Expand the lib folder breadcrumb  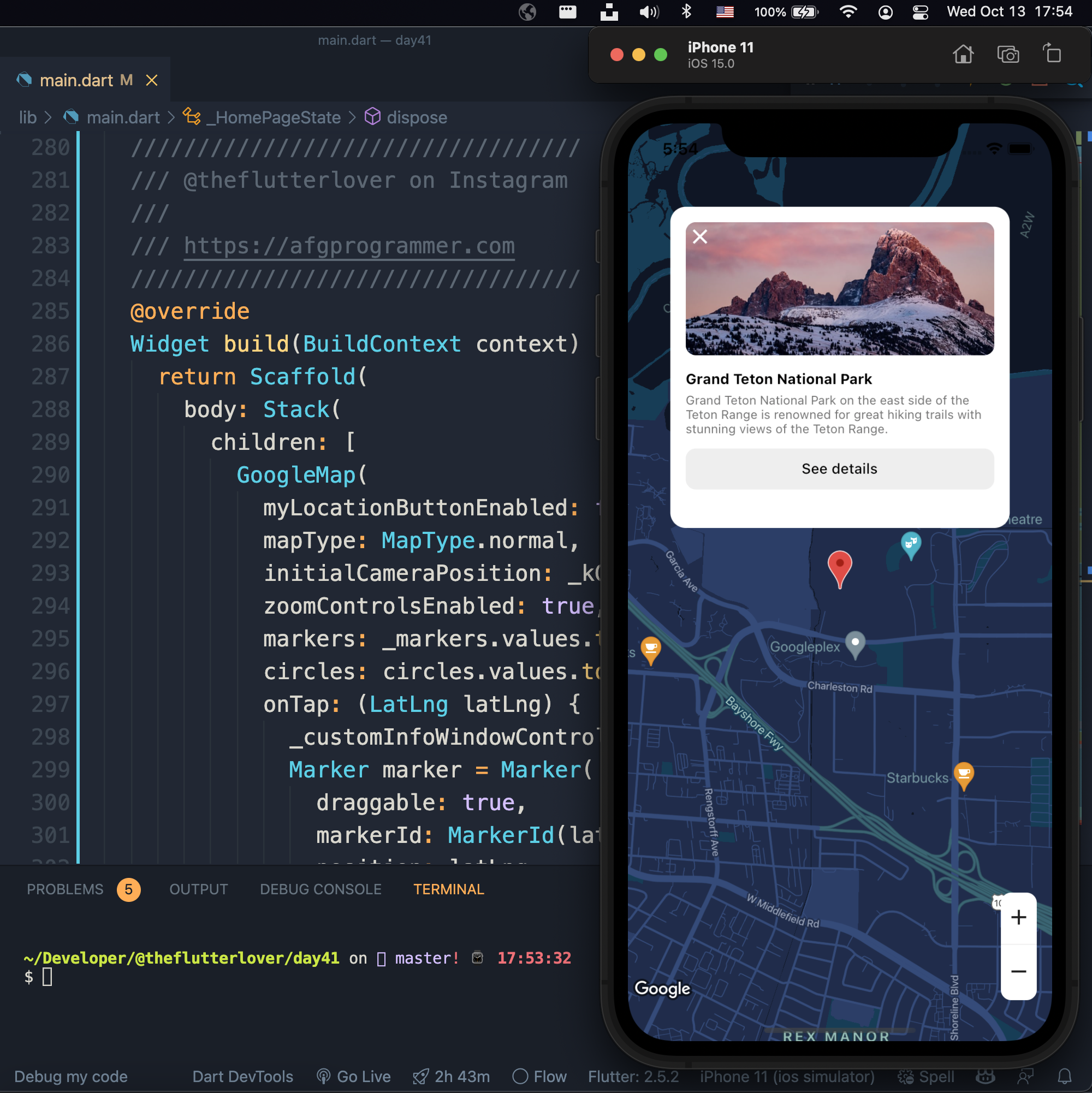tap(28, 118)
